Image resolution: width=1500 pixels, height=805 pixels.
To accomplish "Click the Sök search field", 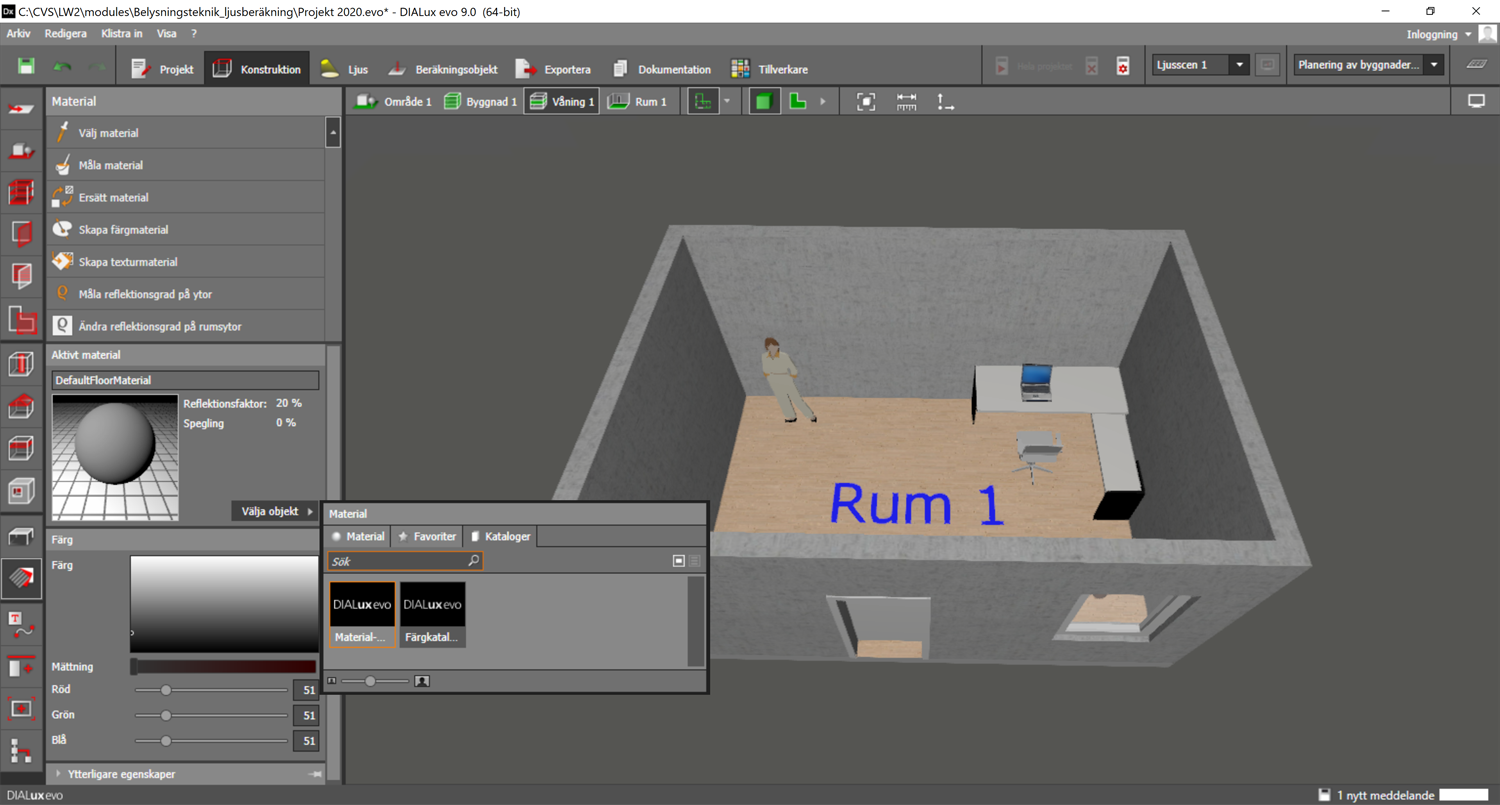I will [397, 561].
